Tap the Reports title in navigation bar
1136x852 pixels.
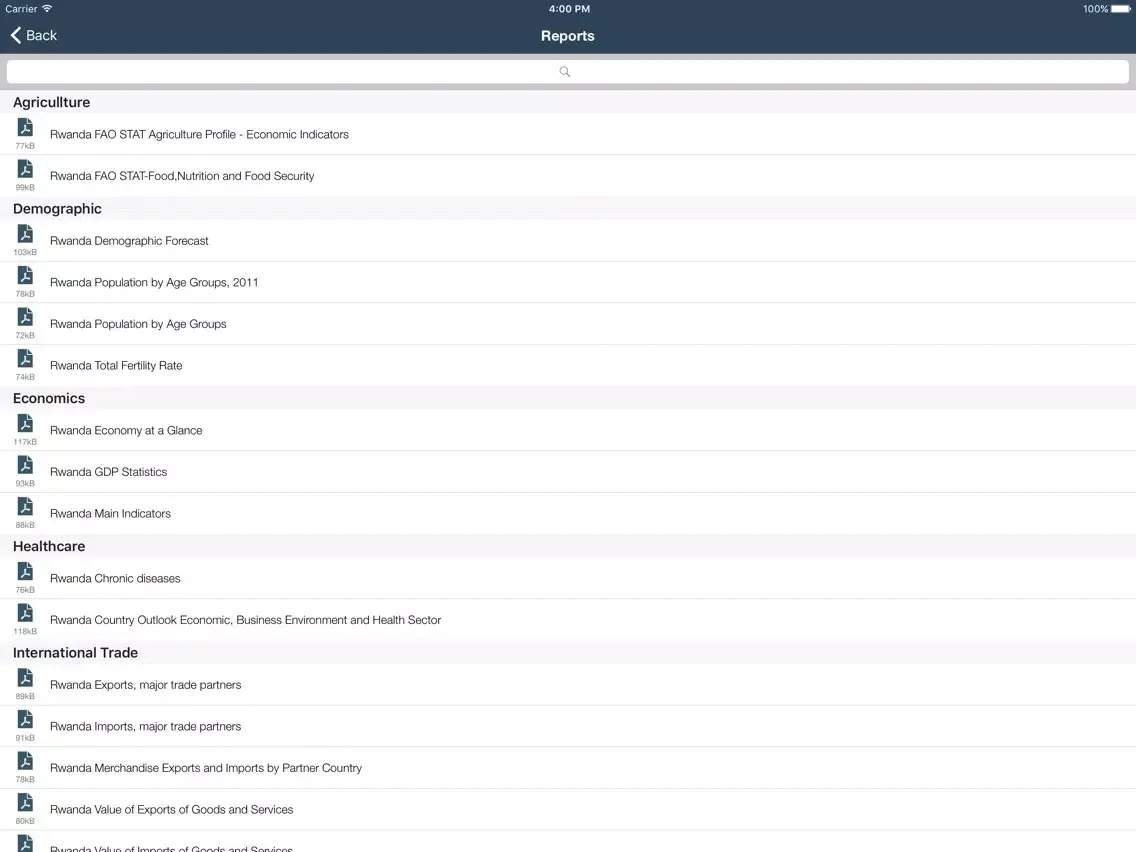(x=567, y=36)
